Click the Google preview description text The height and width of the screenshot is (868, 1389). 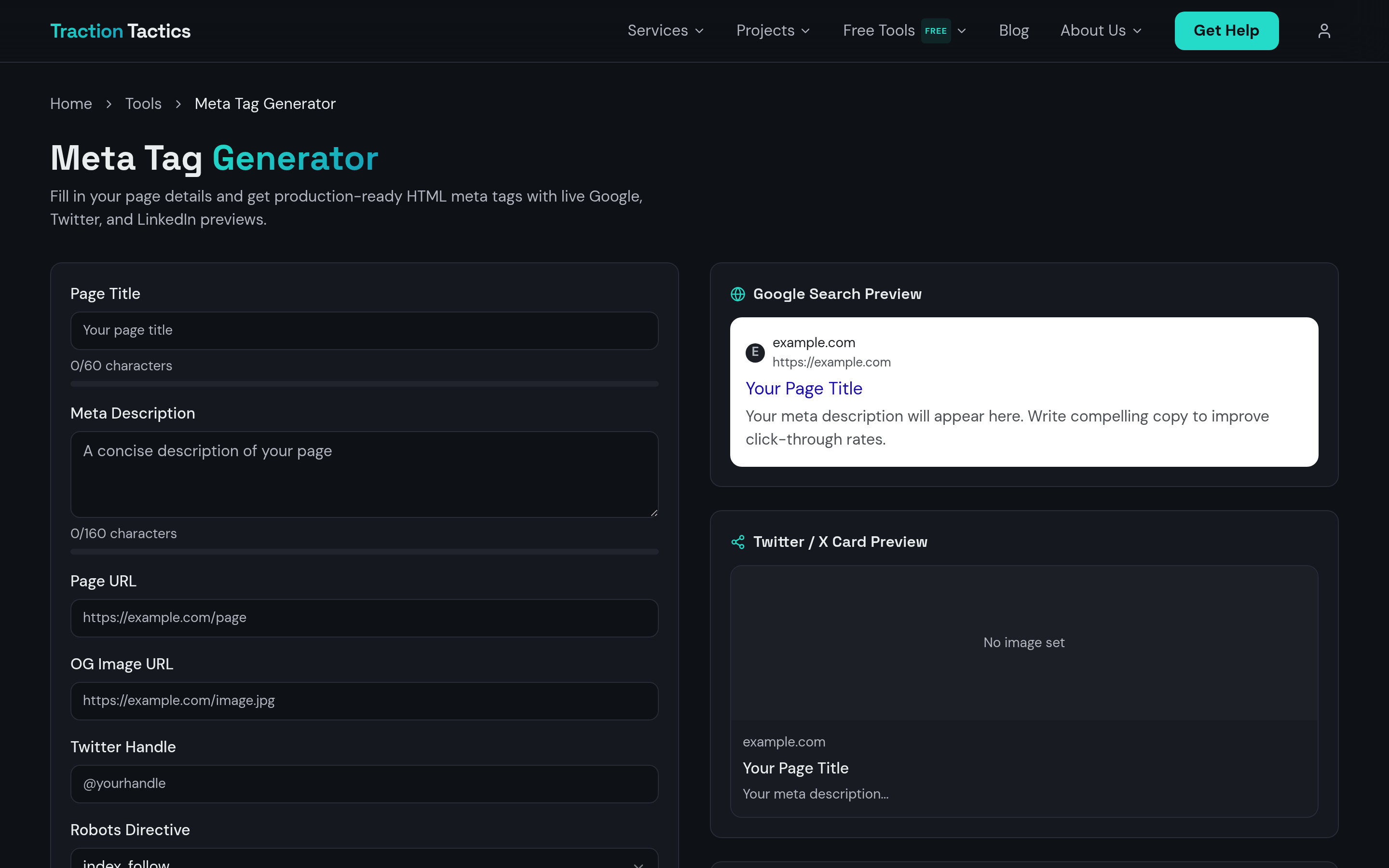pyautogui.click(x=1008, y=428)
